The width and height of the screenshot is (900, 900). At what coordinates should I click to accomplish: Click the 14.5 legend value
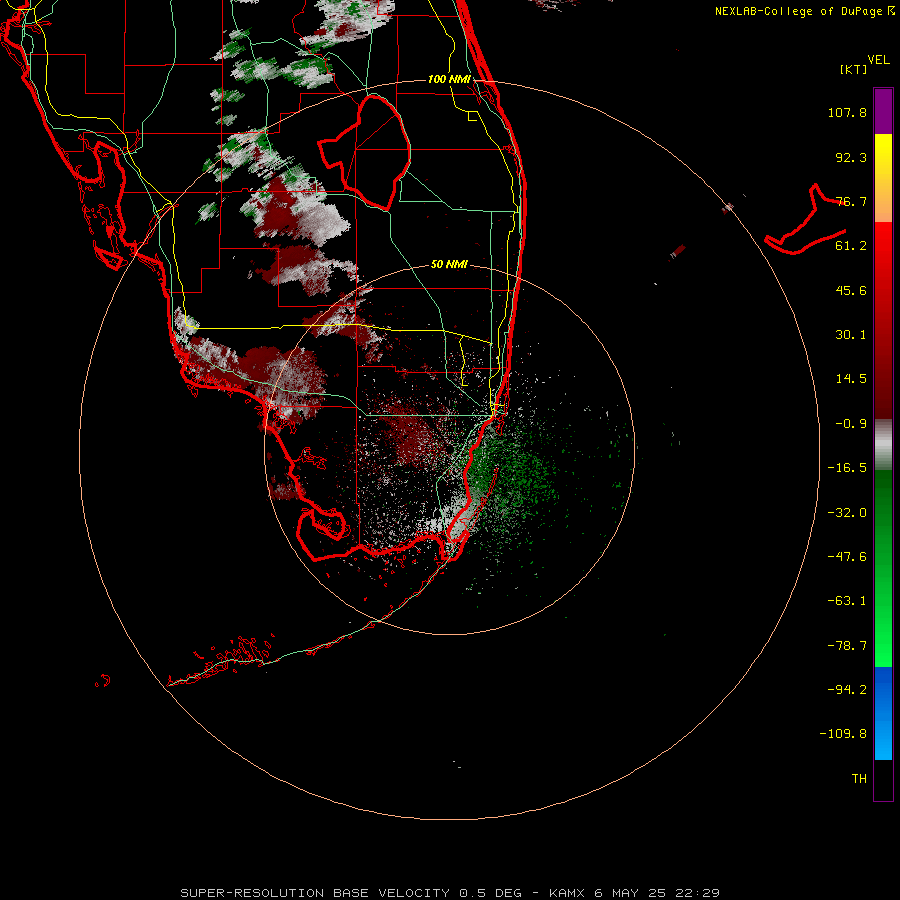[x=851, y=379]
